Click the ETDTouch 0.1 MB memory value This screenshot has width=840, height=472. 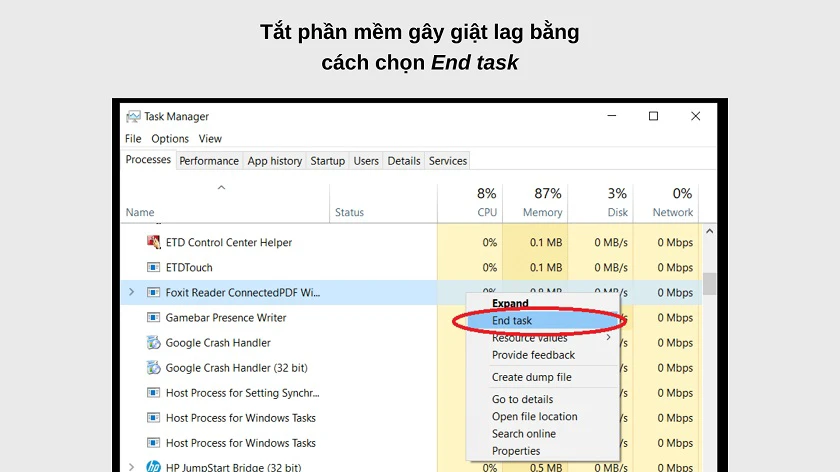coord(546,267)
